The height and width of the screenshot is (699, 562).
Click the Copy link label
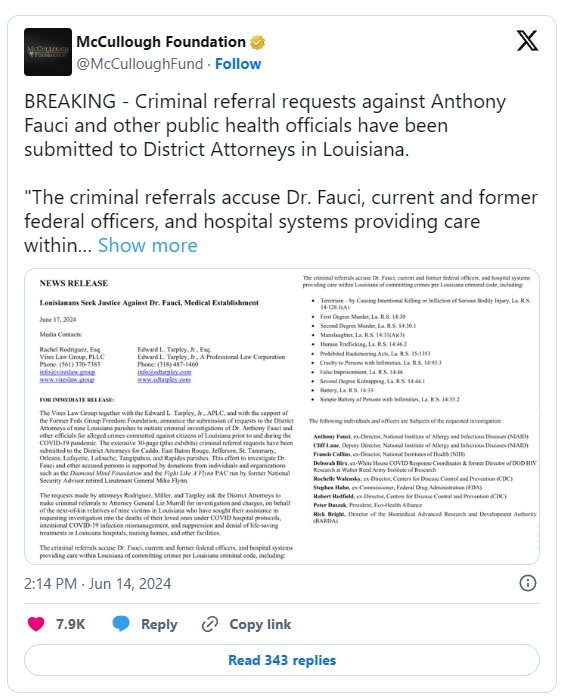pyautogui.click(x=260, y=624)
